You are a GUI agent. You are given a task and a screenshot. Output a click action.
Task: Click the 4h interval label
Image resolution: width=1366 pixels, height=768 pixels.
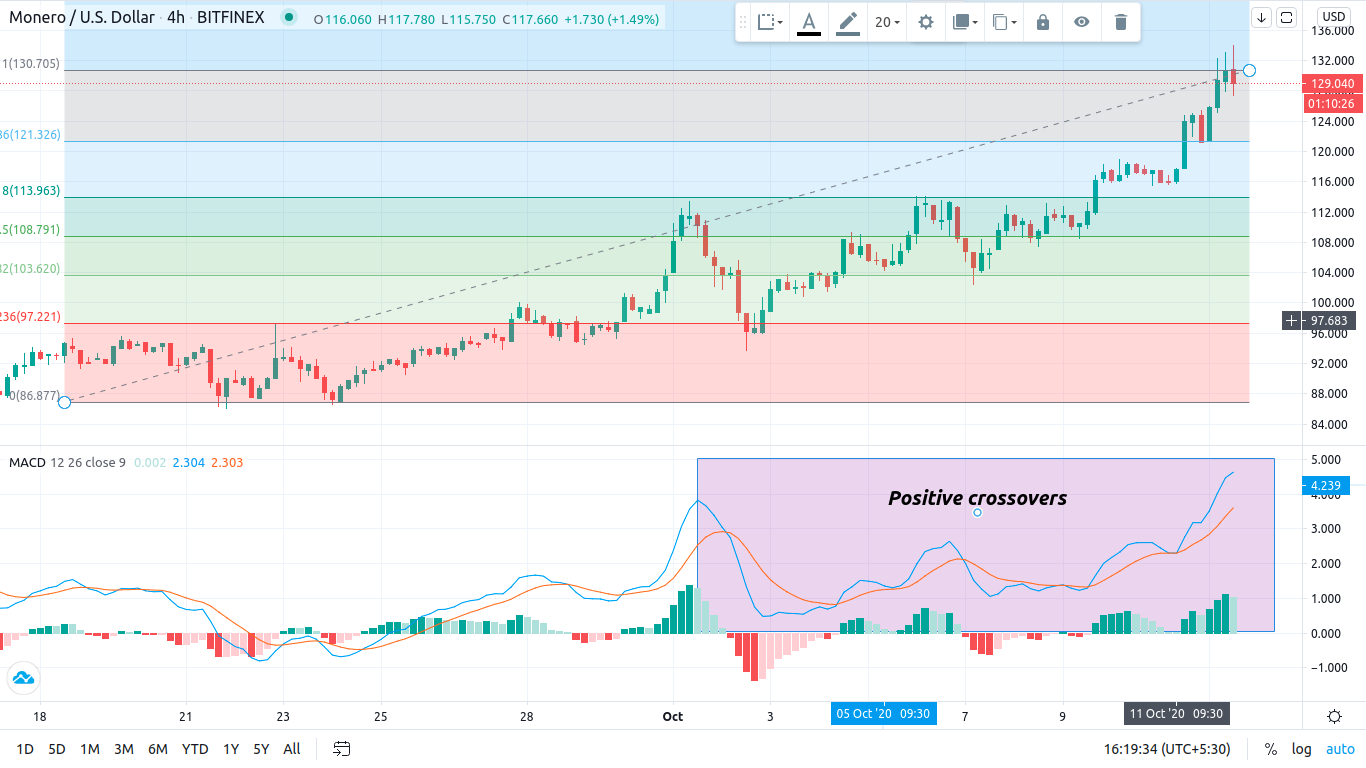click(x=177, y=18)
